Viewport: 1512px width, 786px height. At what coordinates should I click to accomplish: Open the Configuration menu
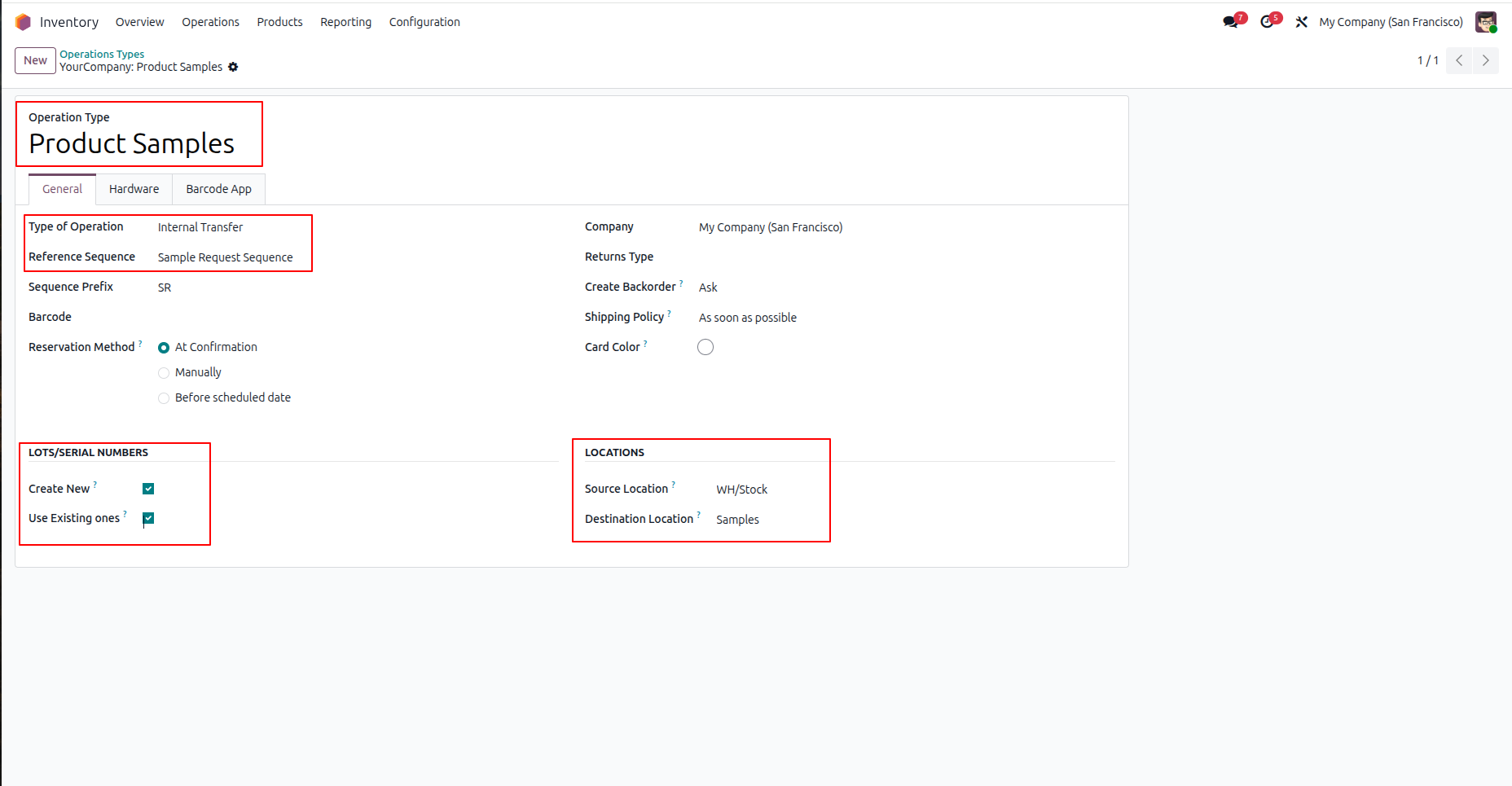424,22
